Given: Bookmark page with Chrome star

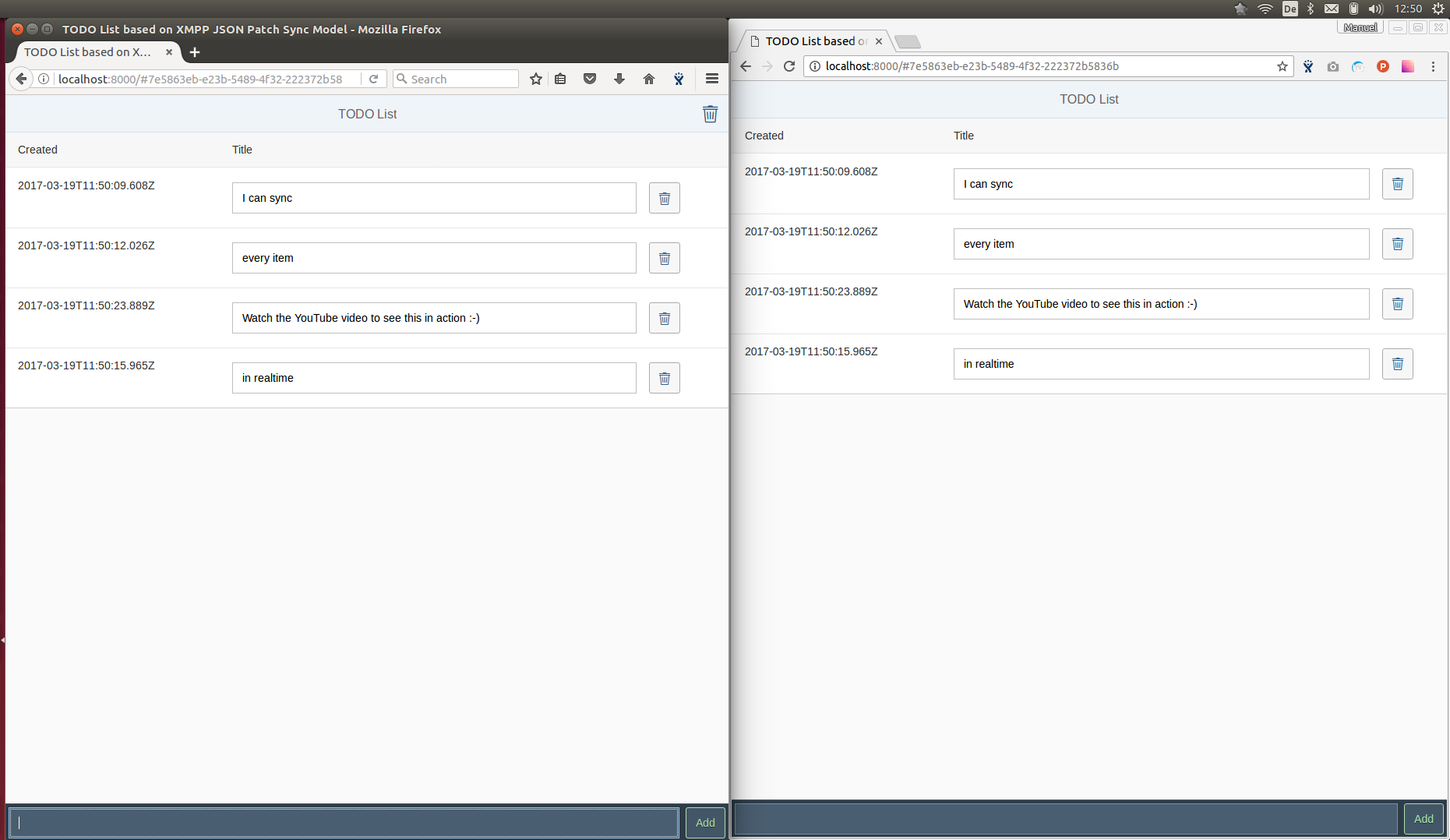Looking at the screenshot, I should click(1282, 66).
